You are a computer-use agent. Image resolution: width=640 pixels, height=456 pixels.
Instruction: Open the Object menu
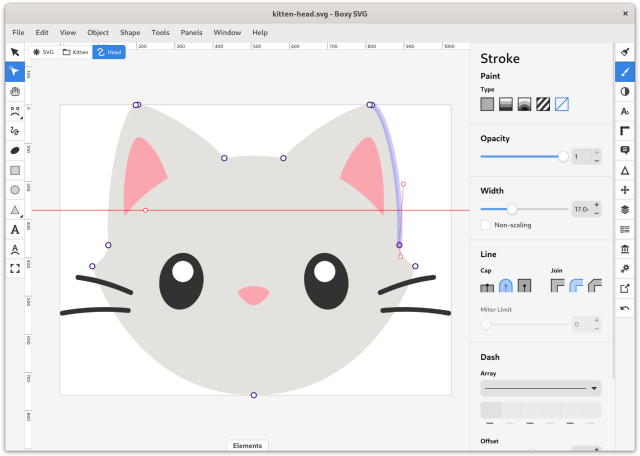click(x=98, y=32)
